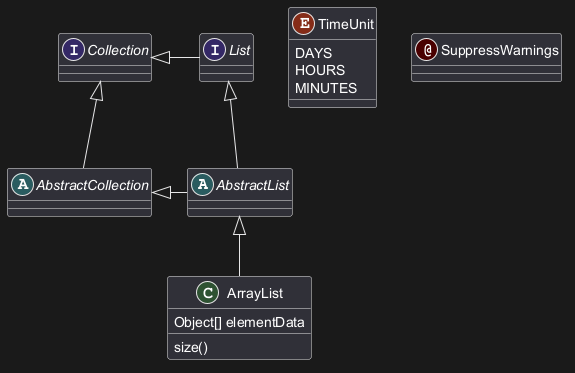Image resolution: width=575 pixels, height=373 pixels.
Task: Select the TimeUnit enum title
Action: pyautogui.click(x=346, y=24)
